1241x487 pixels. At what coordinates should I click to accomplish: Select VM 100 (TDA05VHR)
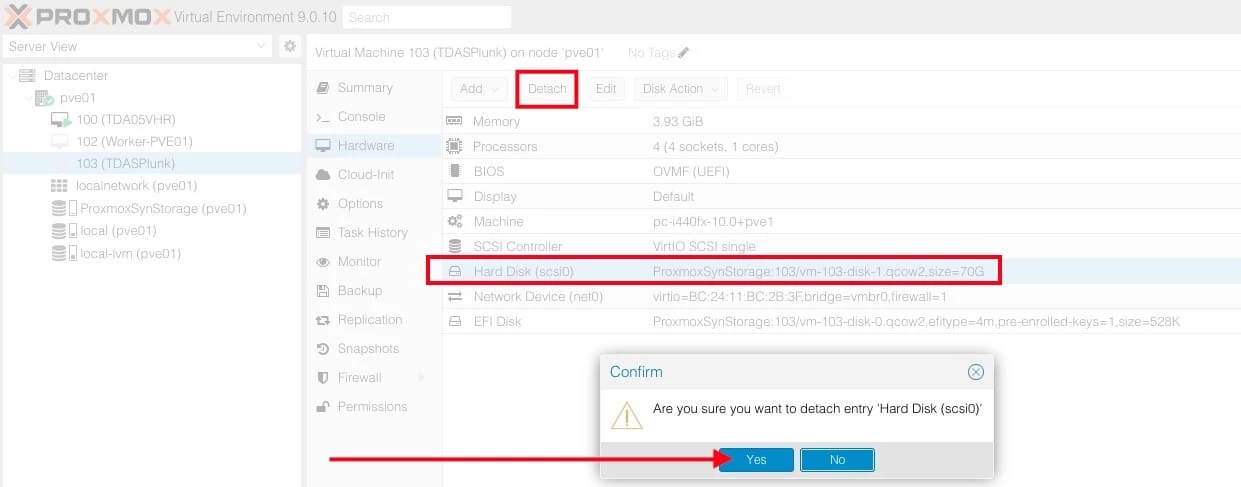pos(125,119)
